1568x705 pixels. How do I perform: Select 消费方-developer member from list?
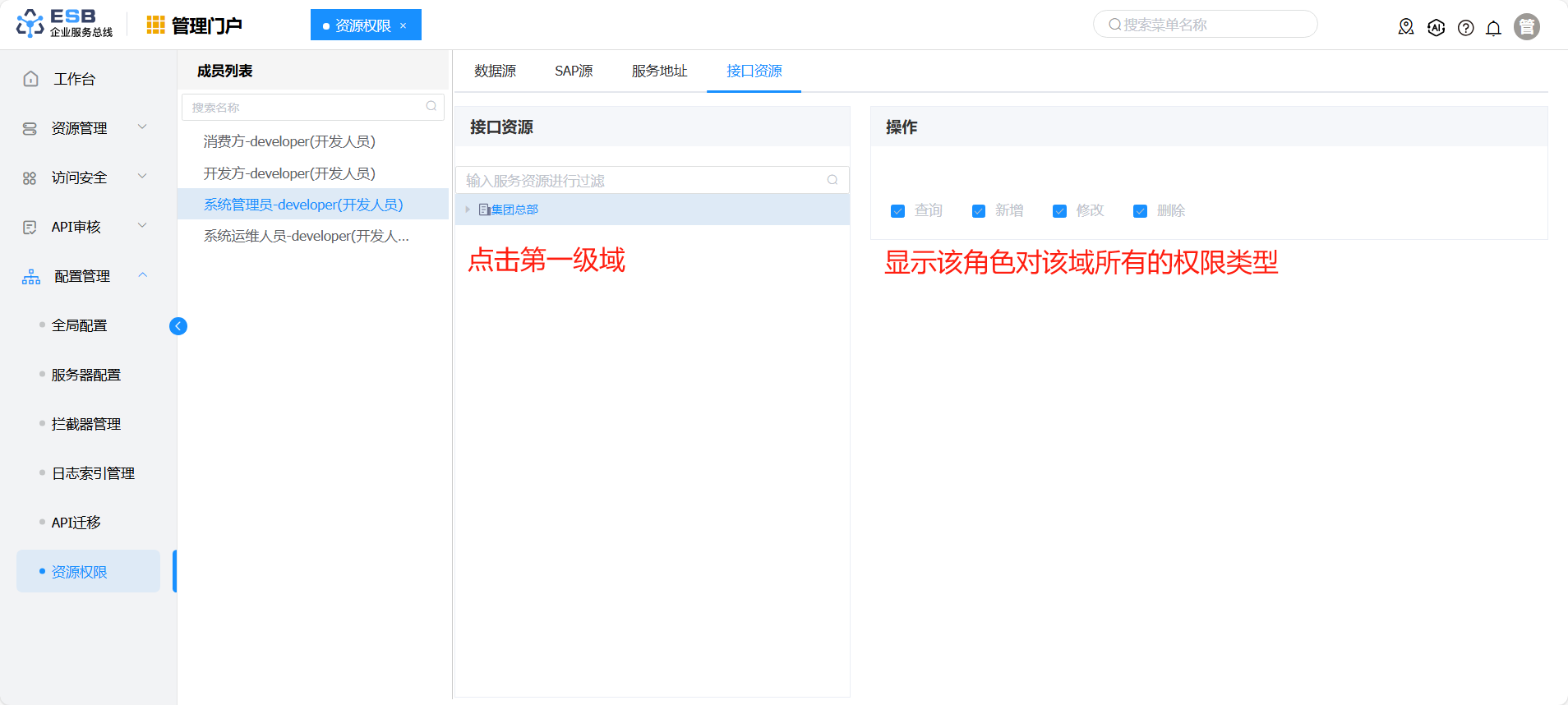click(289, 141)
